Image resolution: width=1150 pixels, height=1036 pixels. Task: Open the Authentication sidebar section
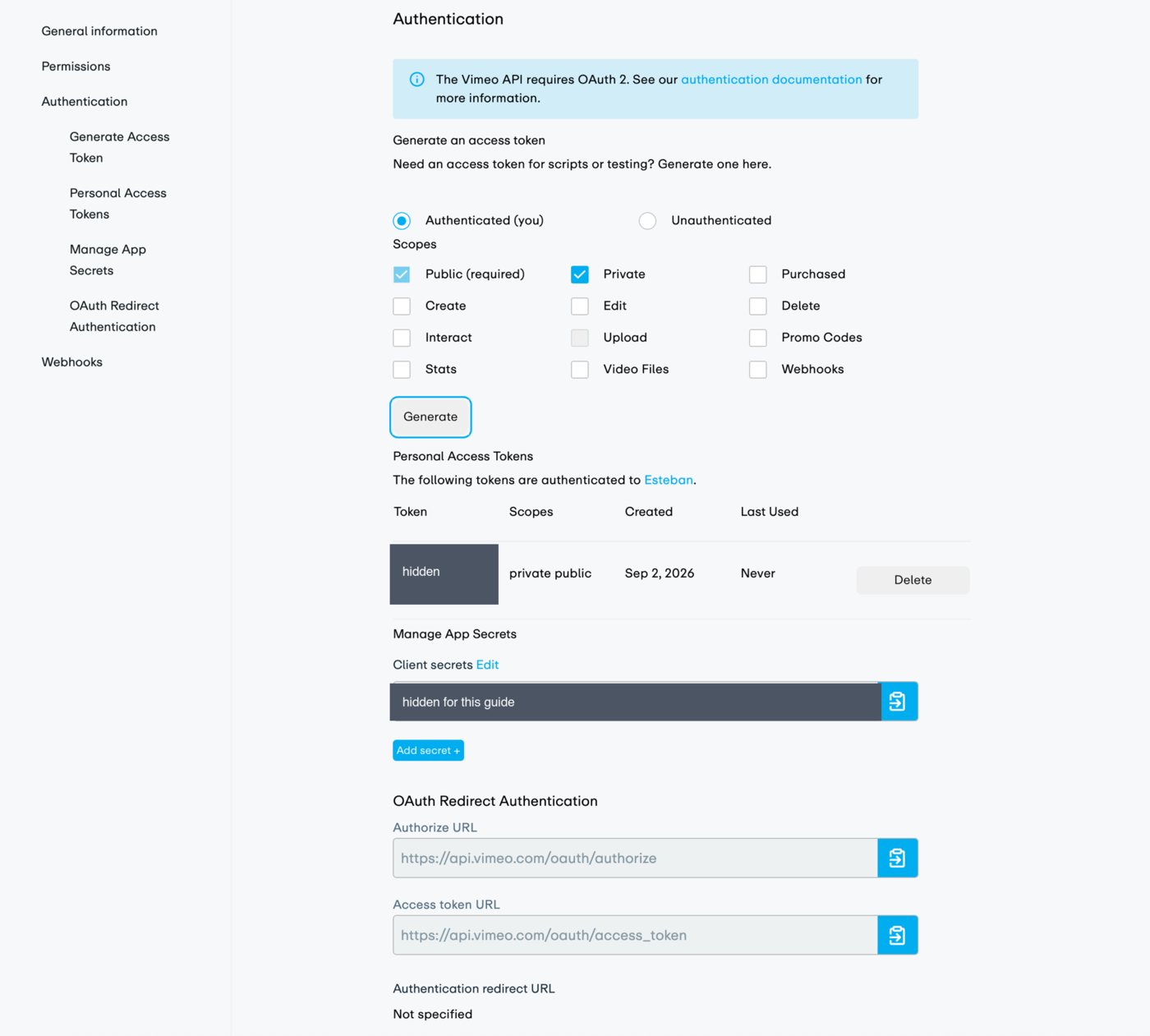click(85, 102)
